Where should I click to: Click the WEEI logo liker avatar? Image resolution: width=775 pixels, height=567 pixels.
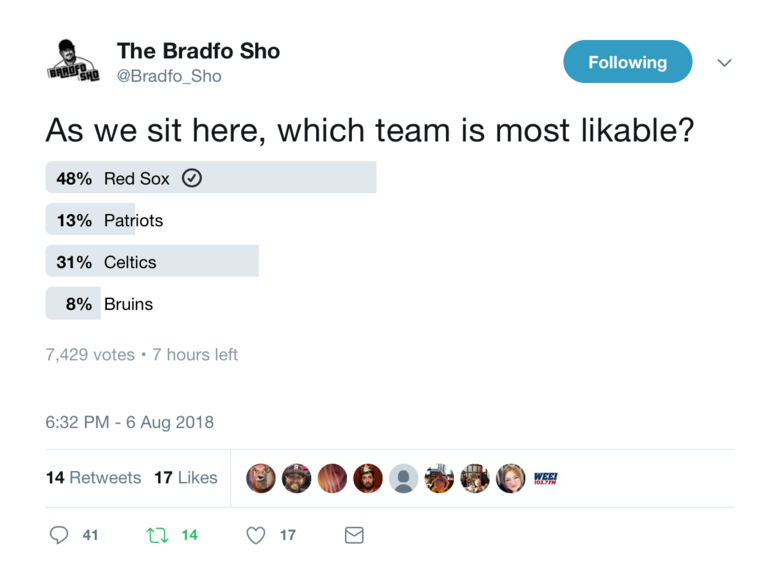(x=546, y=478)
